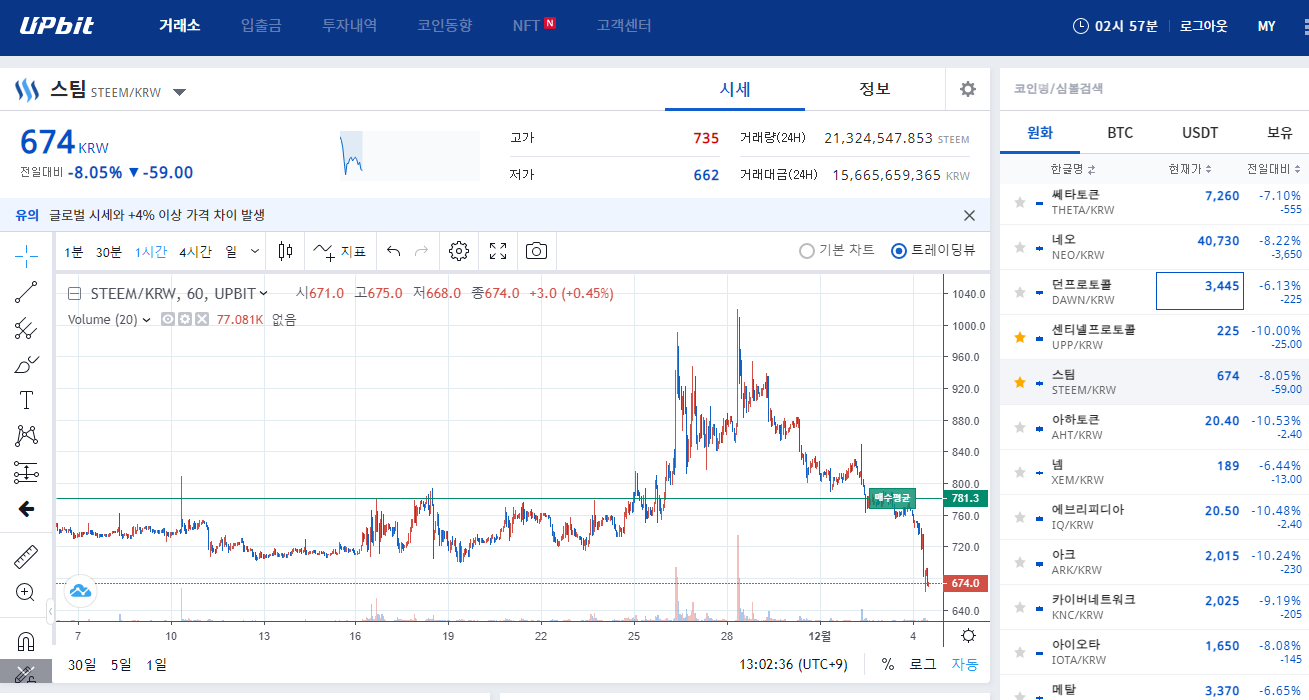1309x700 pixels.
Task: Open the 거래소 menu
Action: point(180,26)
